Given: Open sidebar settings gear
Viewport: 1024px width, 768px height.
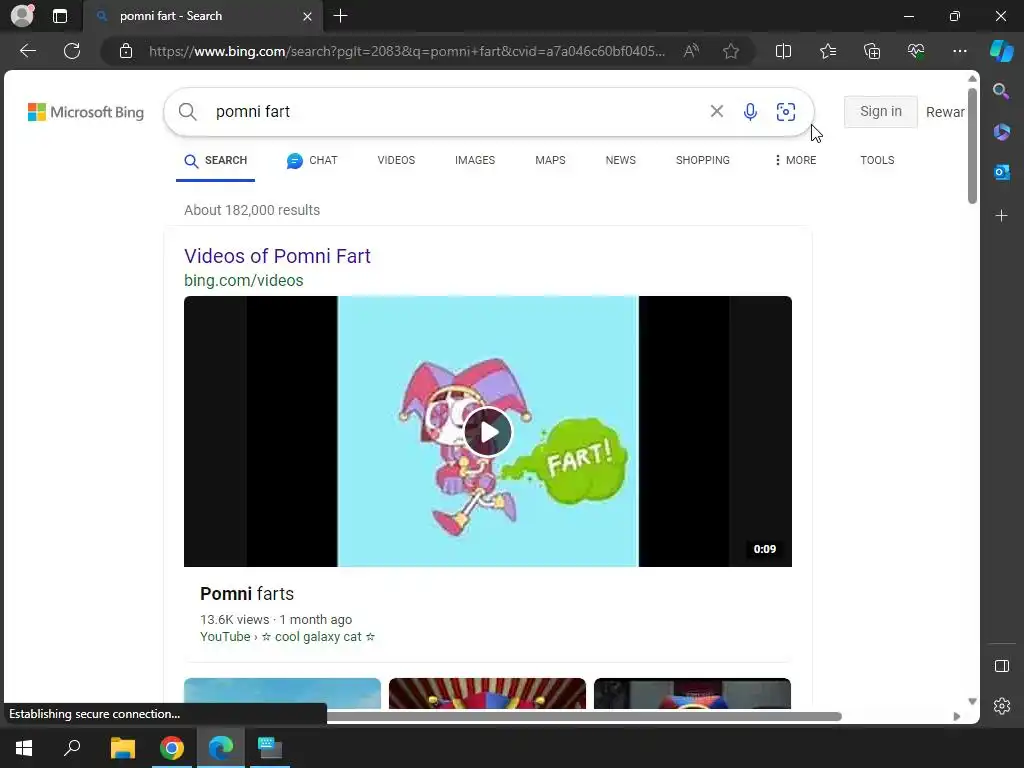Looking at the screenshot, I should click(1001, 706).
